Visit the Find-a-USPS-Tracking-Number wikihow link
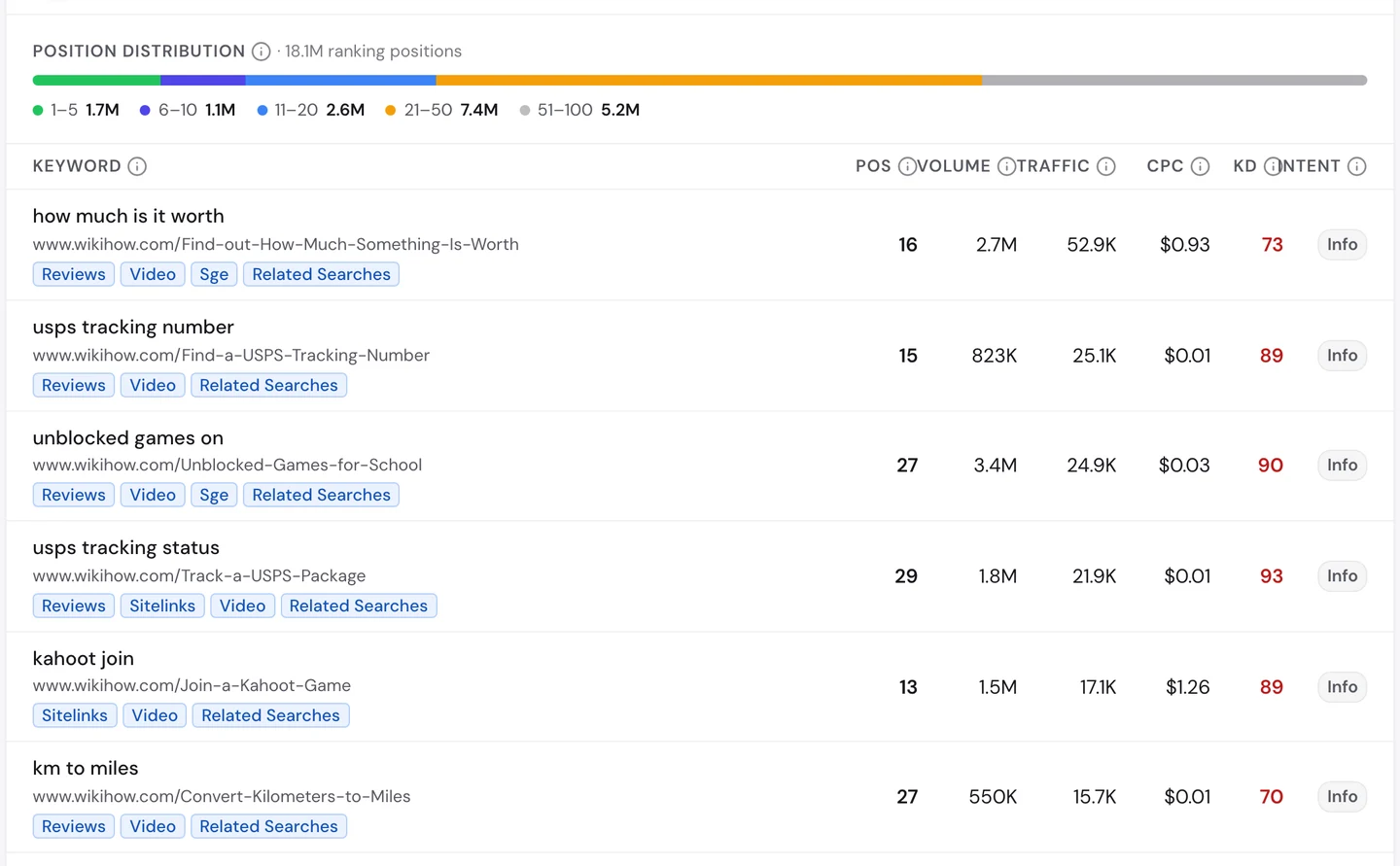Viewport: 1400px width, 866px height. click(x=231, y=356)
